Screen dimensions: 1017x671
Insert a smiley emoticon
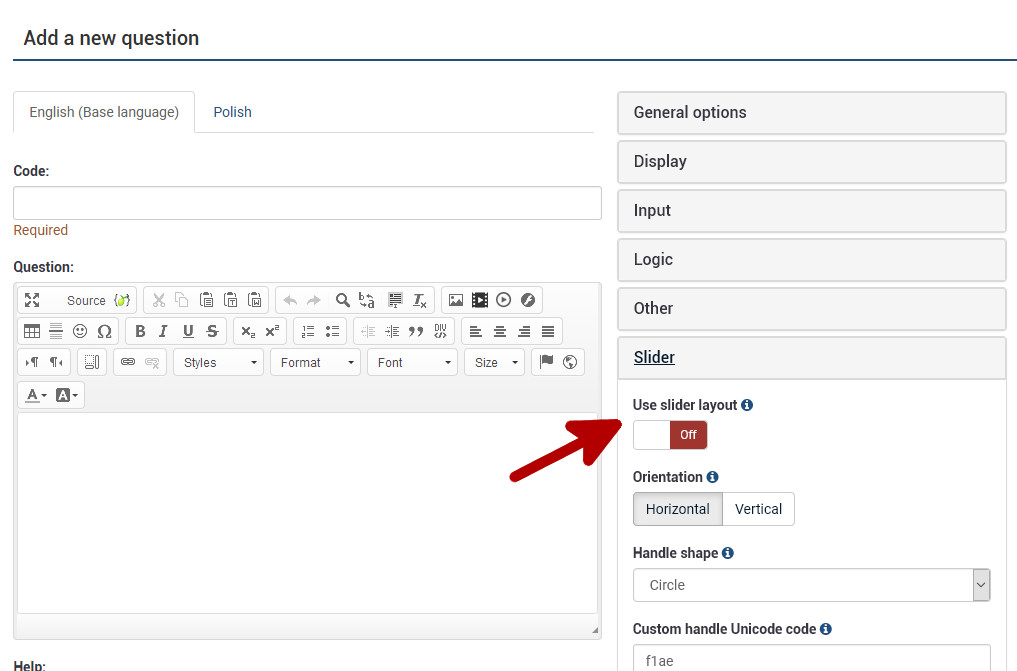point(80,331)
